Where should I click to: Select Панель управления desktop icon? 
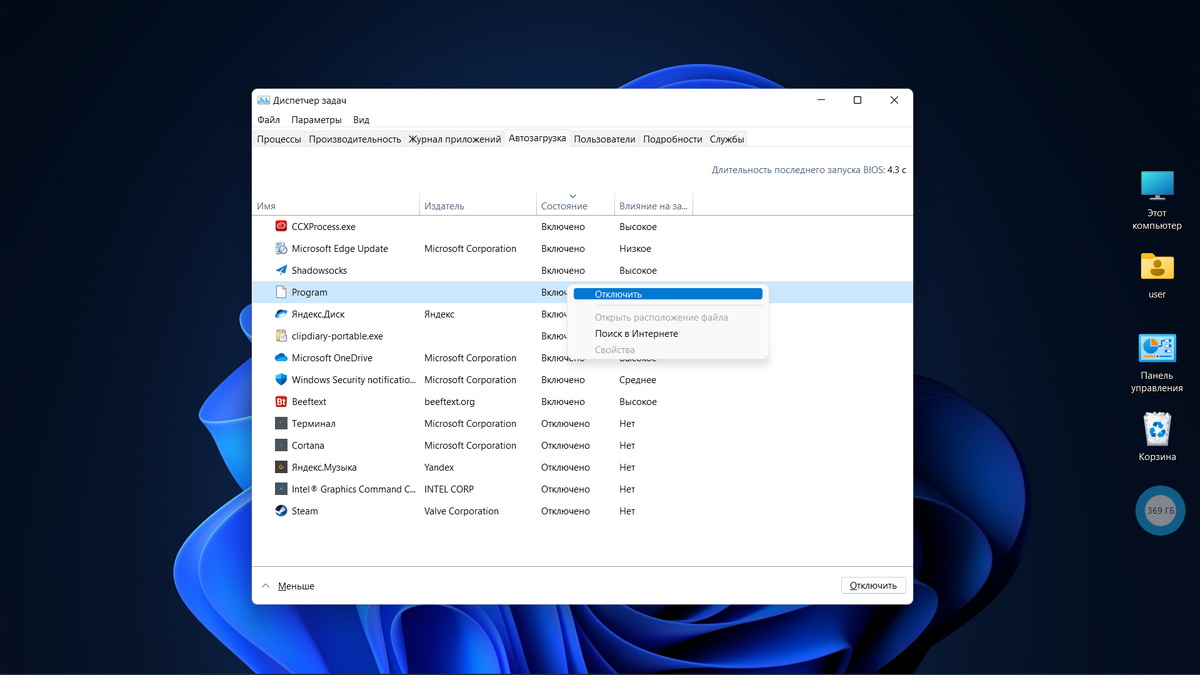click(1157, 348)
